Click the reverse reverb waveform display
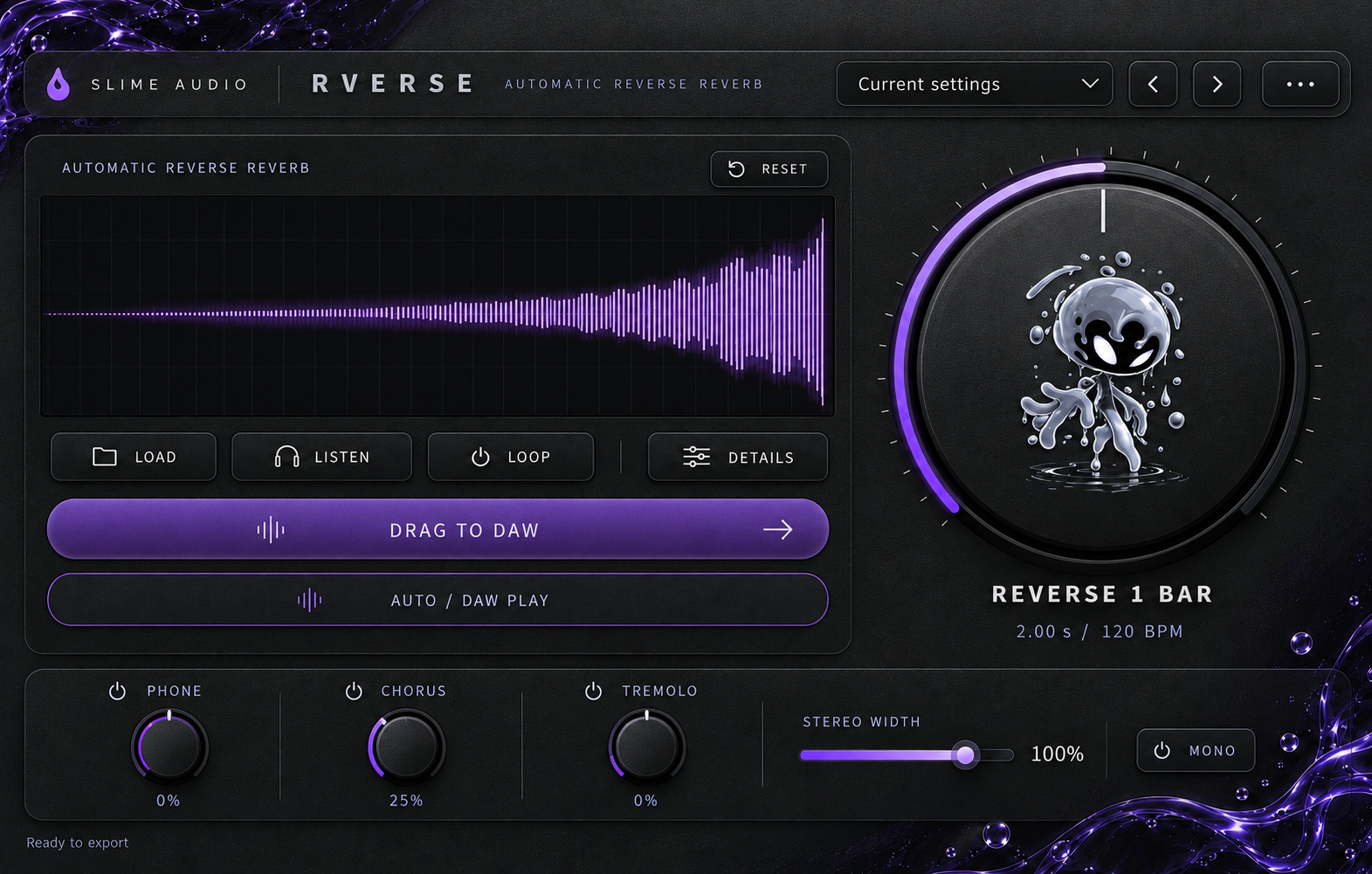Viewport: 1372px width, 874px height. coord(438,306)
